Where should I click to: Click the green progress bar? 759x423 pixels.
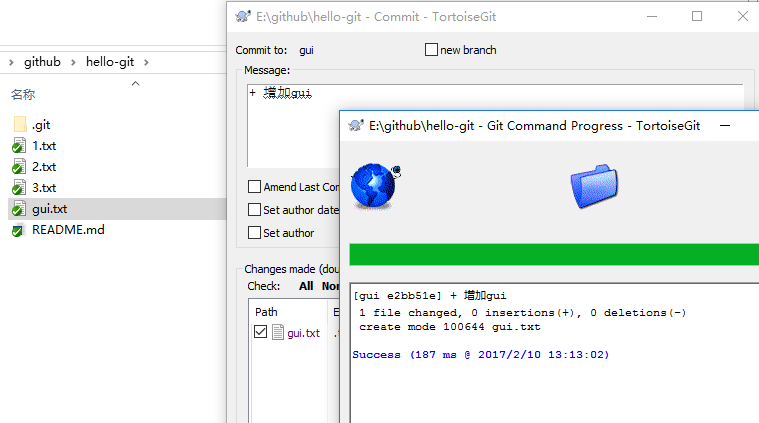[554, 255]
